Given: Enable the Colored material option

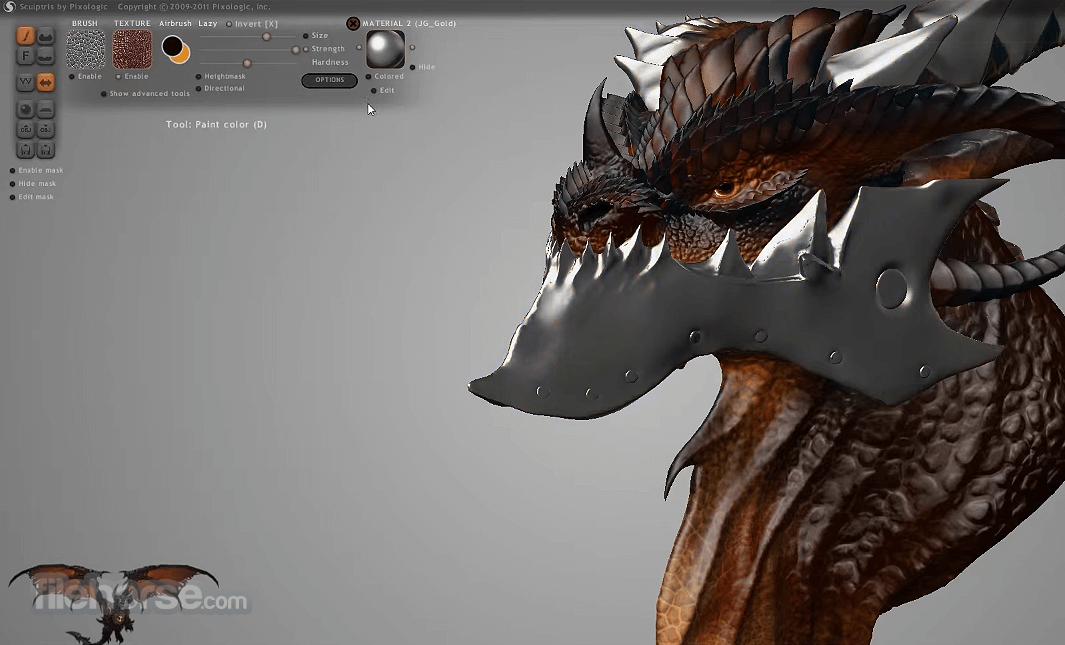Looking at the screenshot, I should point(368,77).
